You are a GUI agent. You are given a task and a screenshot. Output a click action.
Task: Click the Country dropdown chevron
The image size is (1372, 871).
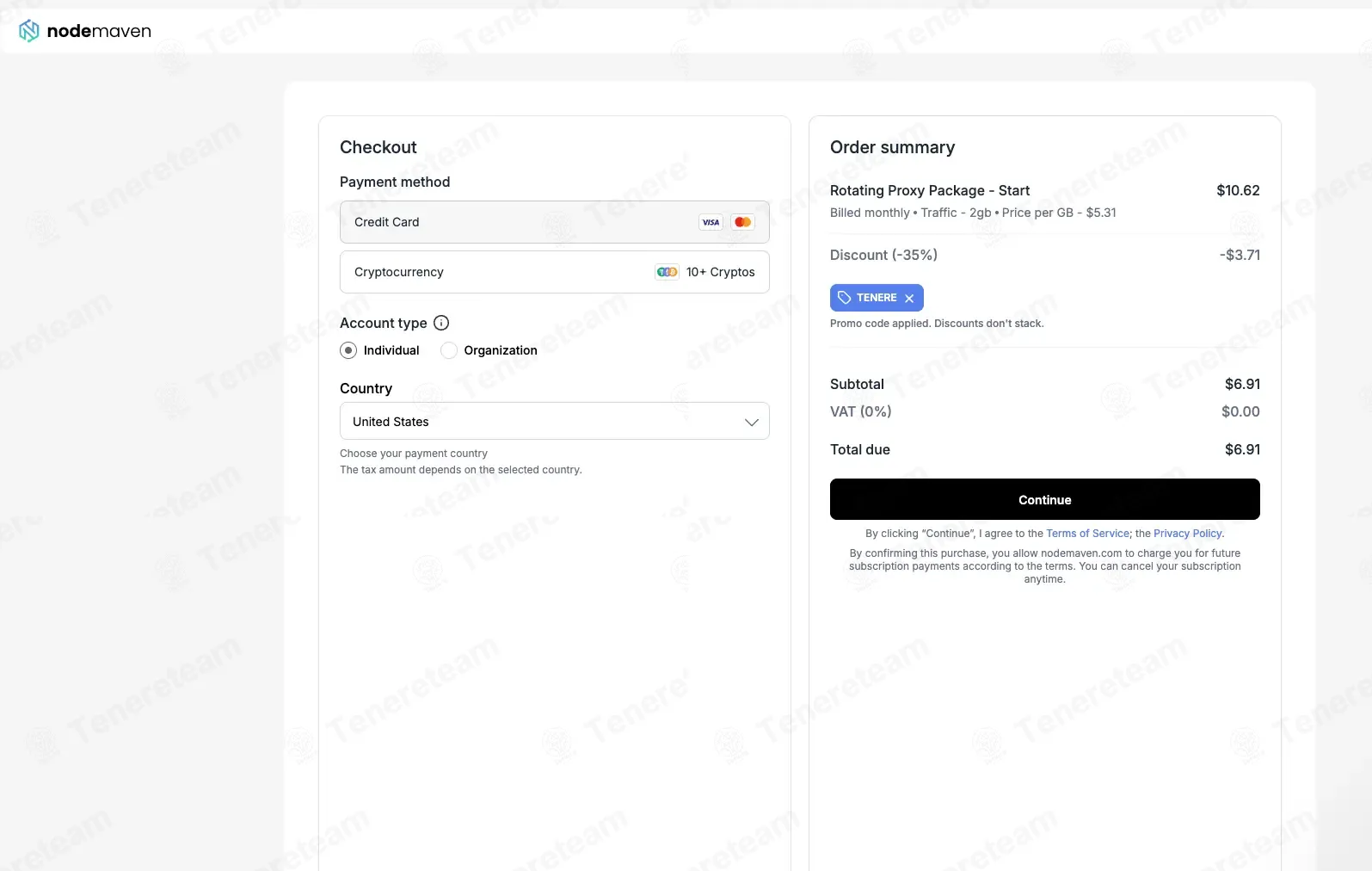coord(751,422)
